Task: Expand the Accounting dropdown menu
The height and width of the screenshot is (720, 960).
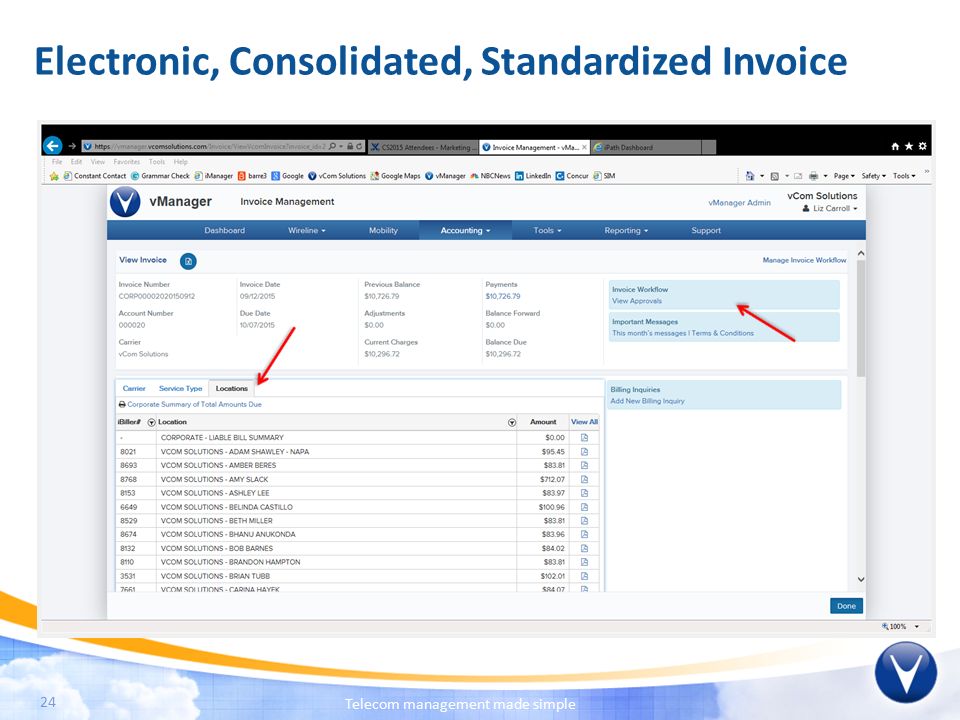Action: click(x=465, y=231)
